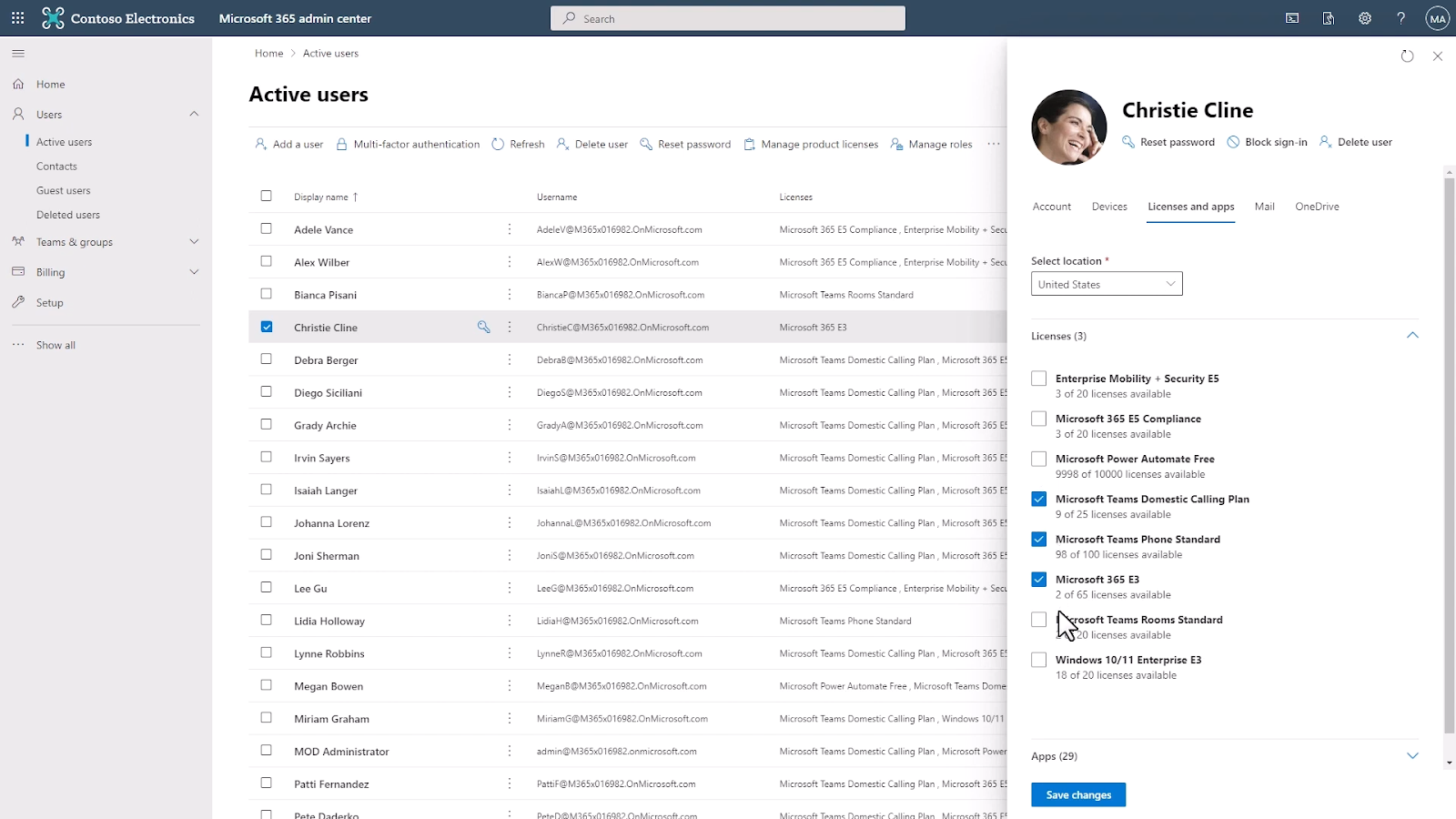Screen dimensions: 1456x819
Task: Switch to the Devices tab
Action: 1109,207
